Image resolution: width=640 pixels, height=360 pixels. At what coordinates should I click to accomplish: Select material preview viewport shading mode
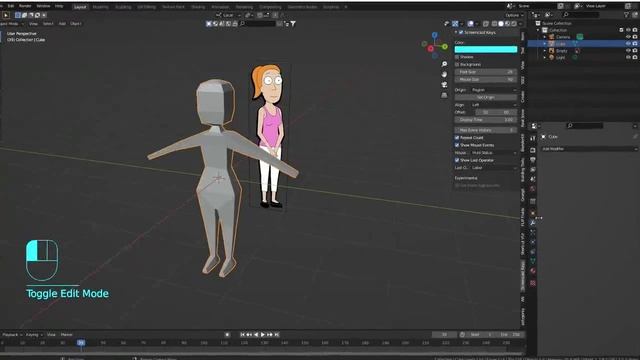pyautogui.click(x=507, y=24)
